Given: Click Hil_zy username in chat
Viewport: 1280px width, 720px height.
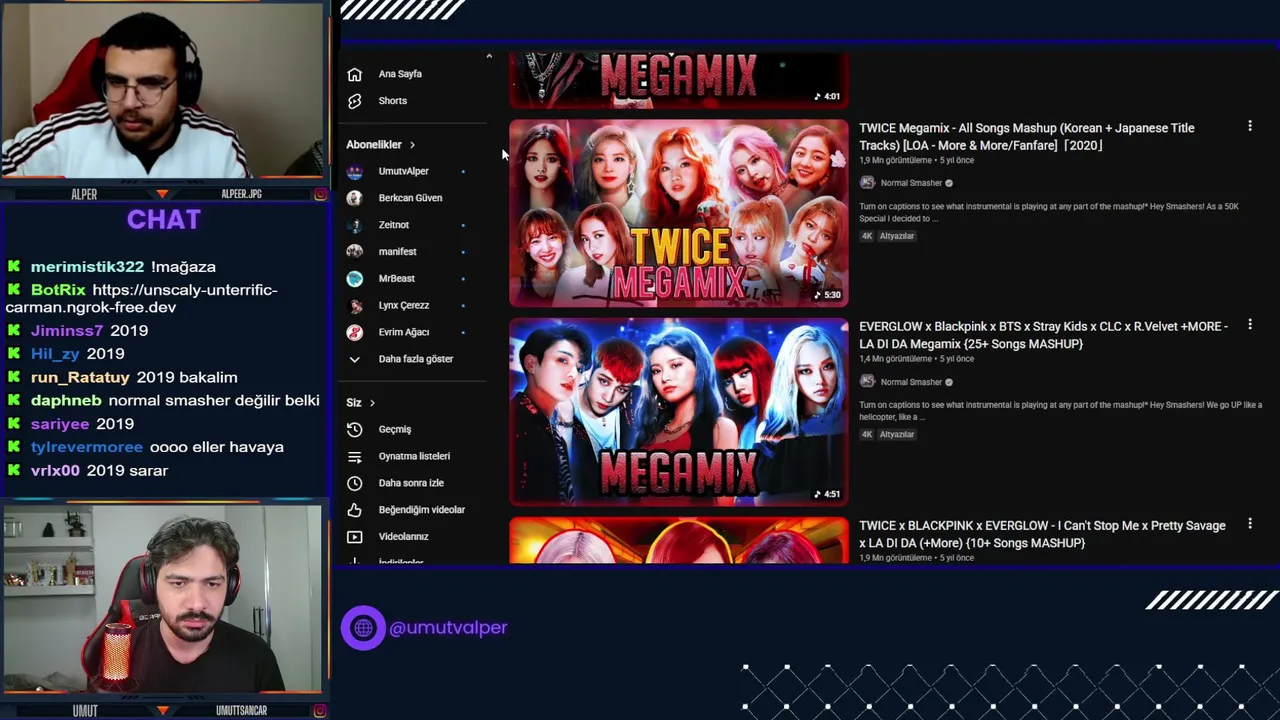Looking at the screenshot, I should click(55, 354).
